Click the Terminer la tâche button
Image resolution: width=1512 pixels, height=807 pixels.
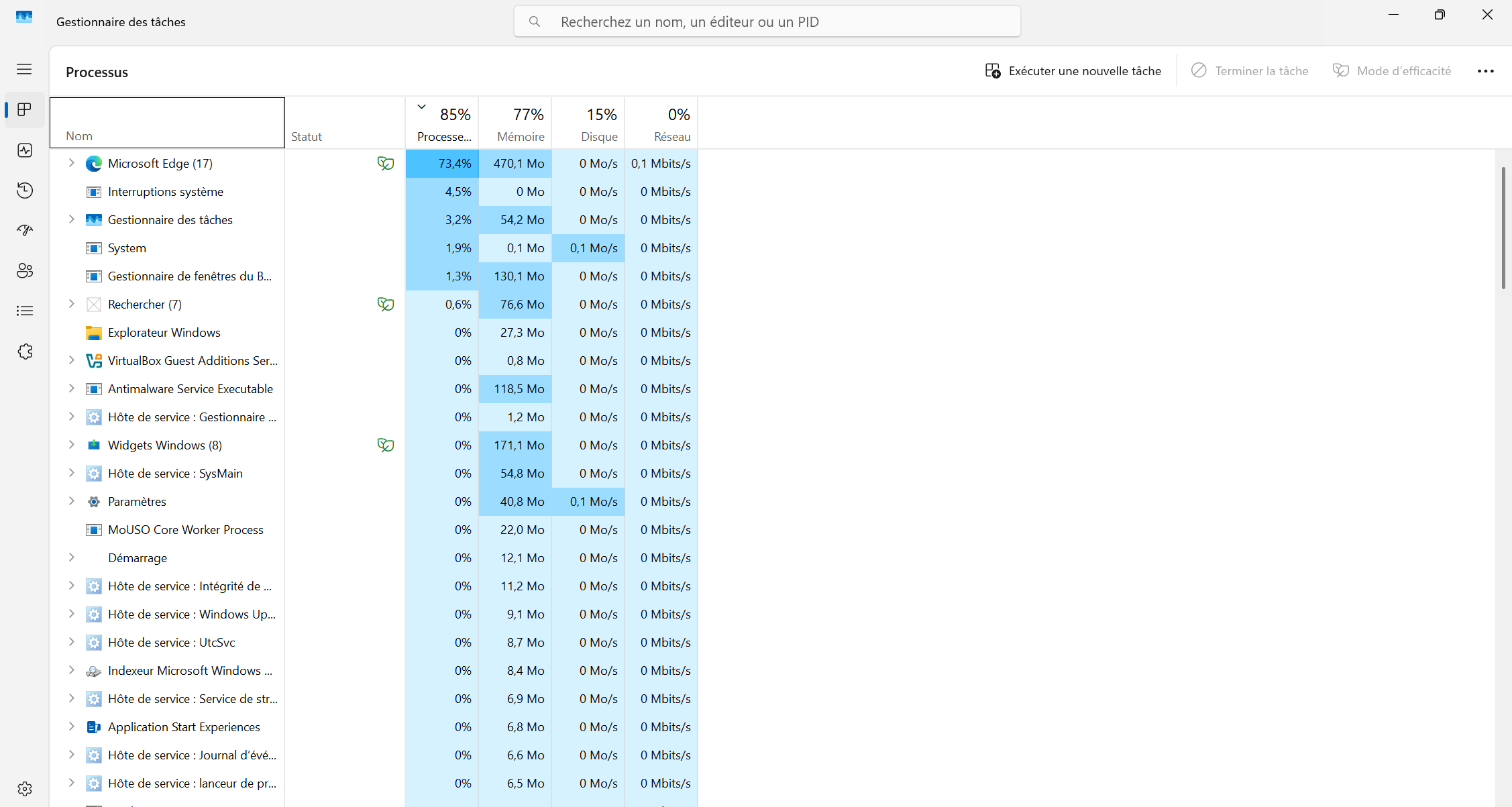pos(1250,70)
